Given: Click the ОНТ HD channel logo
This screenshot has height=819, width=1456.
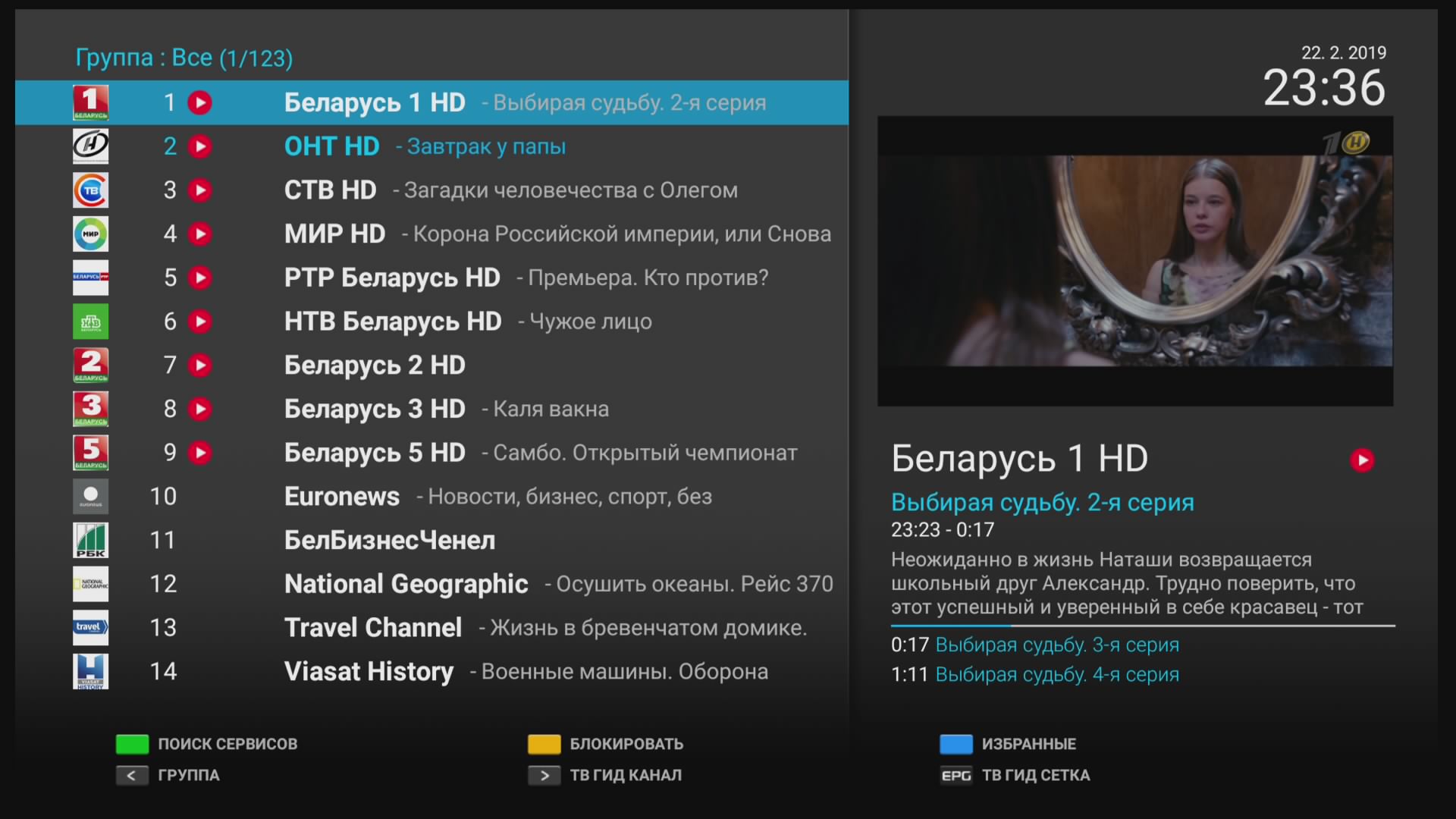Looking at the screenshot, I should click(x=90, y=146).
